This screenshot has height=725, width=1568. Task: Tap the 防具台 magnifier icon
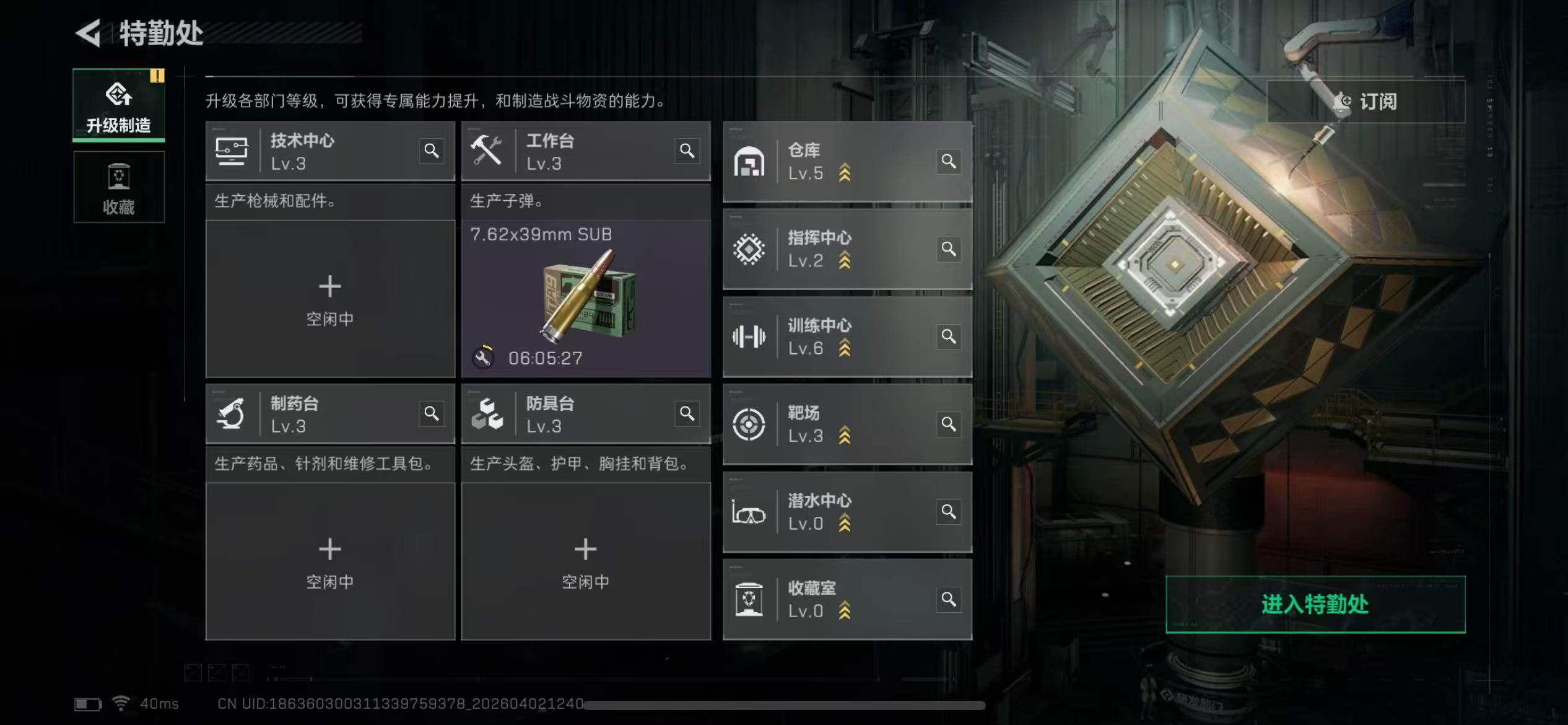687,413
